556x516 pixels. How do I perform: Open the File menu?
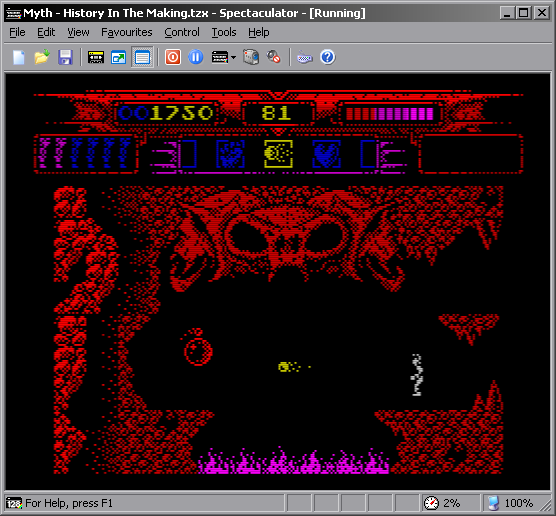17,32
